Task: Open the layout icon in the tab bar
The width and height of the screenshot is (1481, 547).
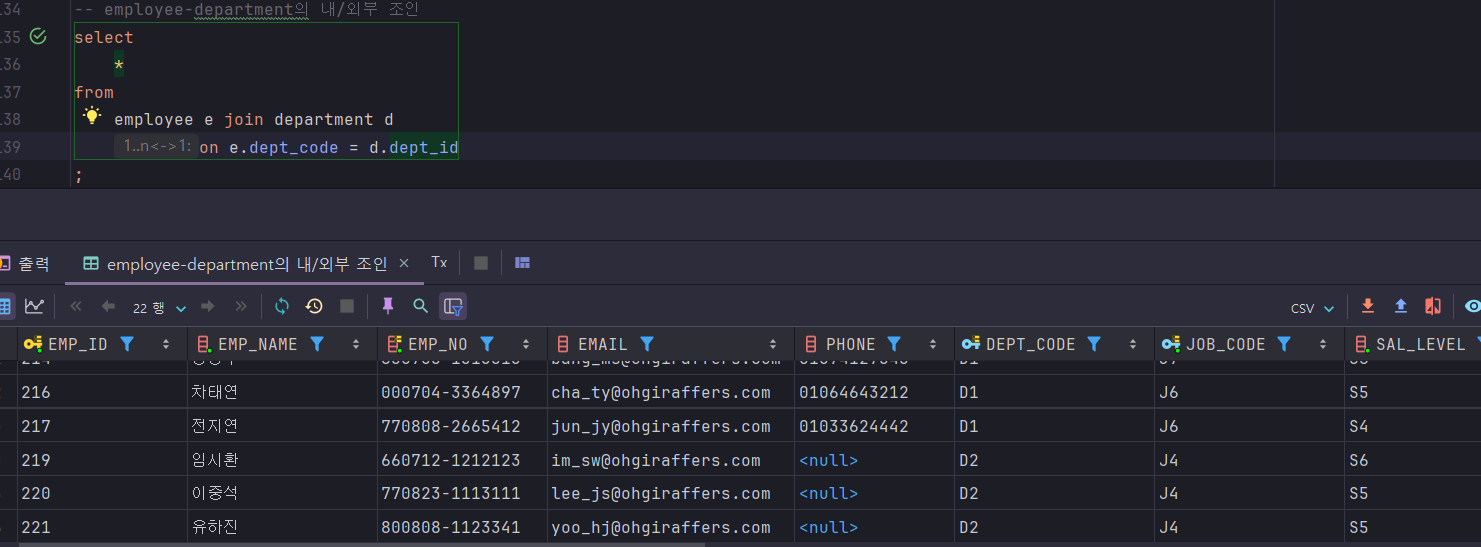Action: [522, 263]
